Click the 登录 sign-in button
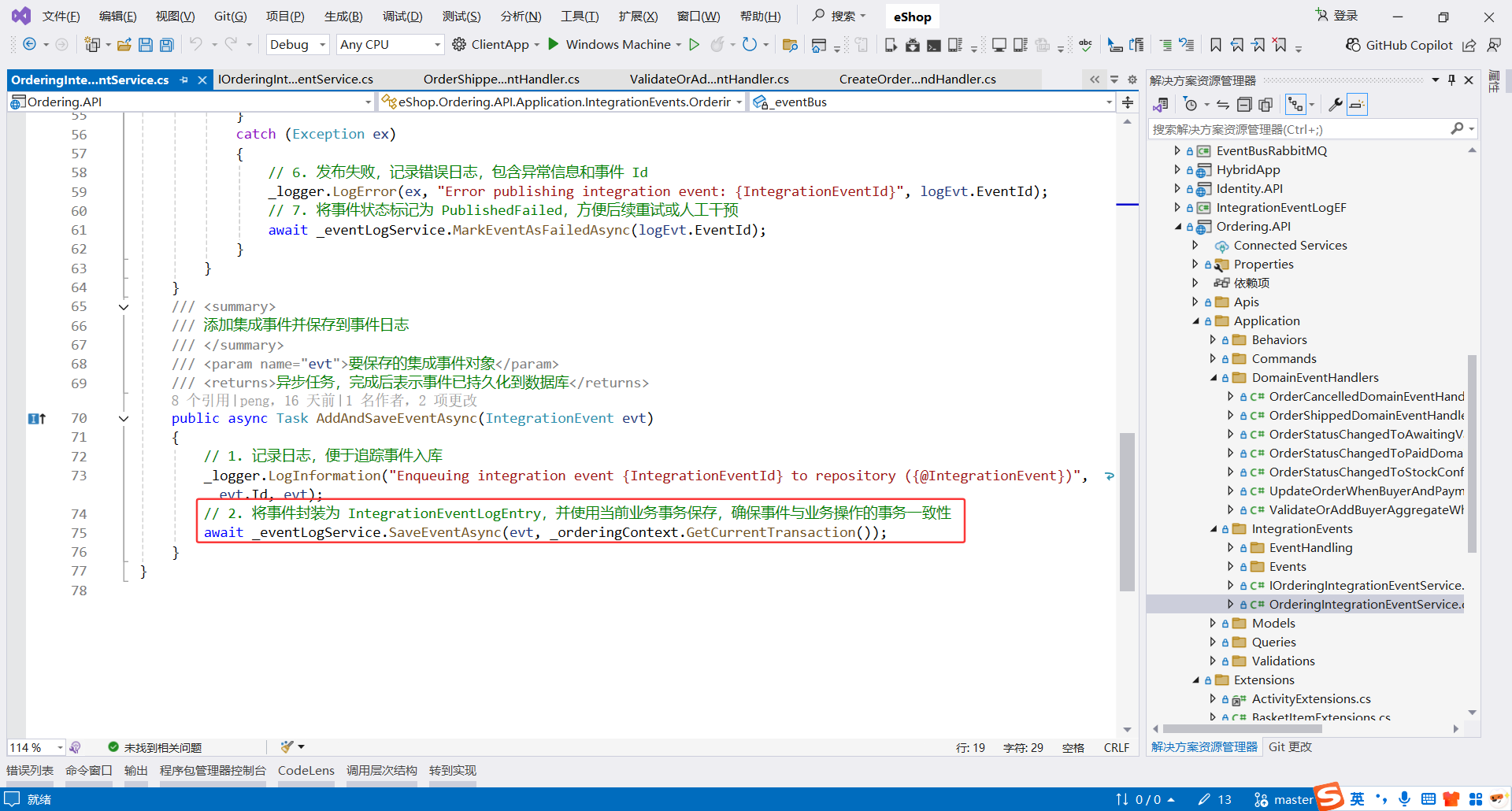Screen dimensions: 1512x811 1337,16
